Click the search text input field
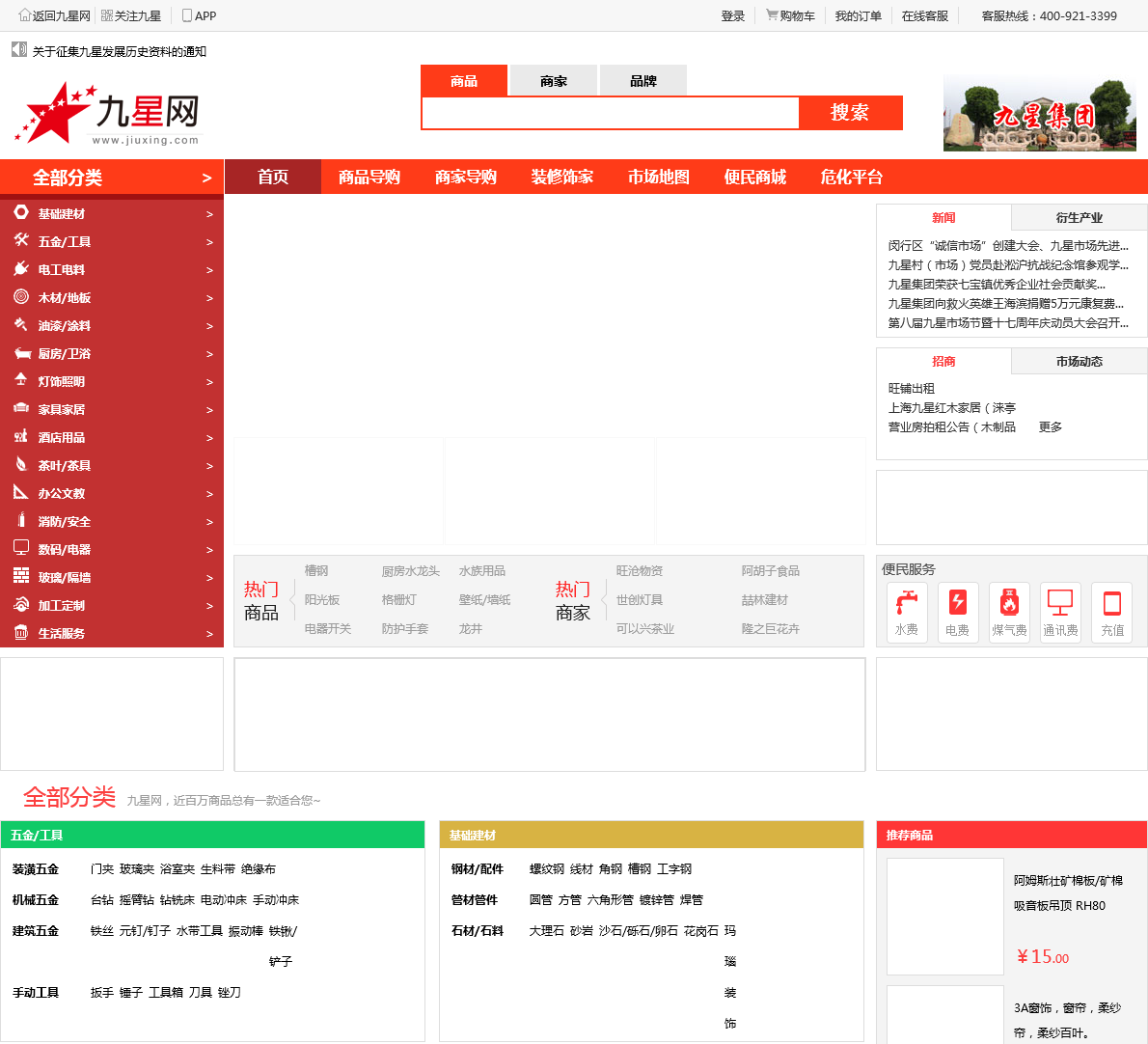 point(610,113)
